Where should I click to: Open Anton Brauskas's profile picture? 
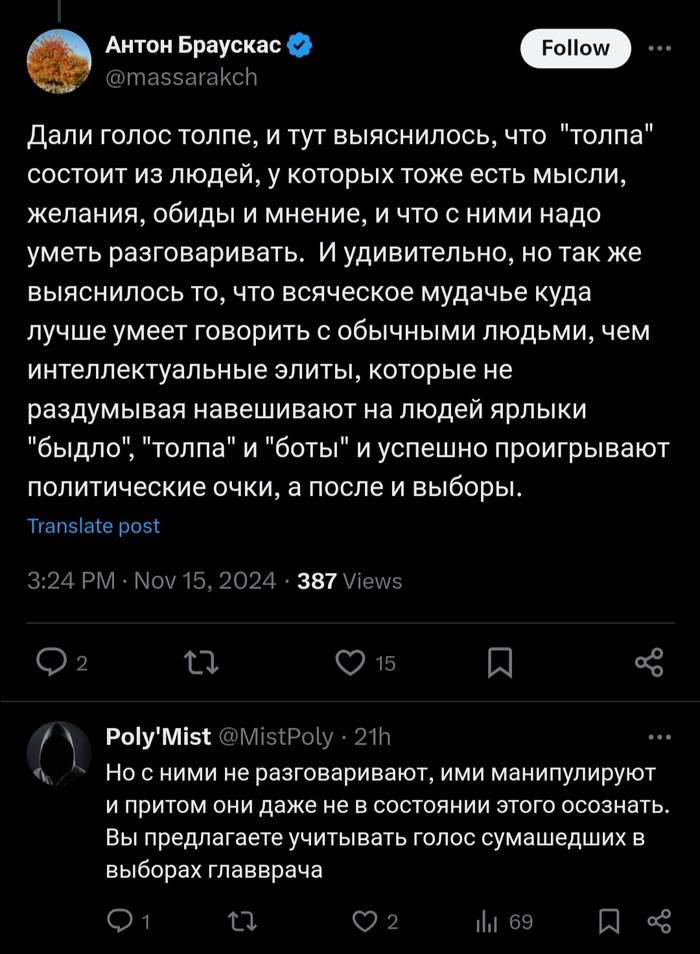[x=60, y=60]
